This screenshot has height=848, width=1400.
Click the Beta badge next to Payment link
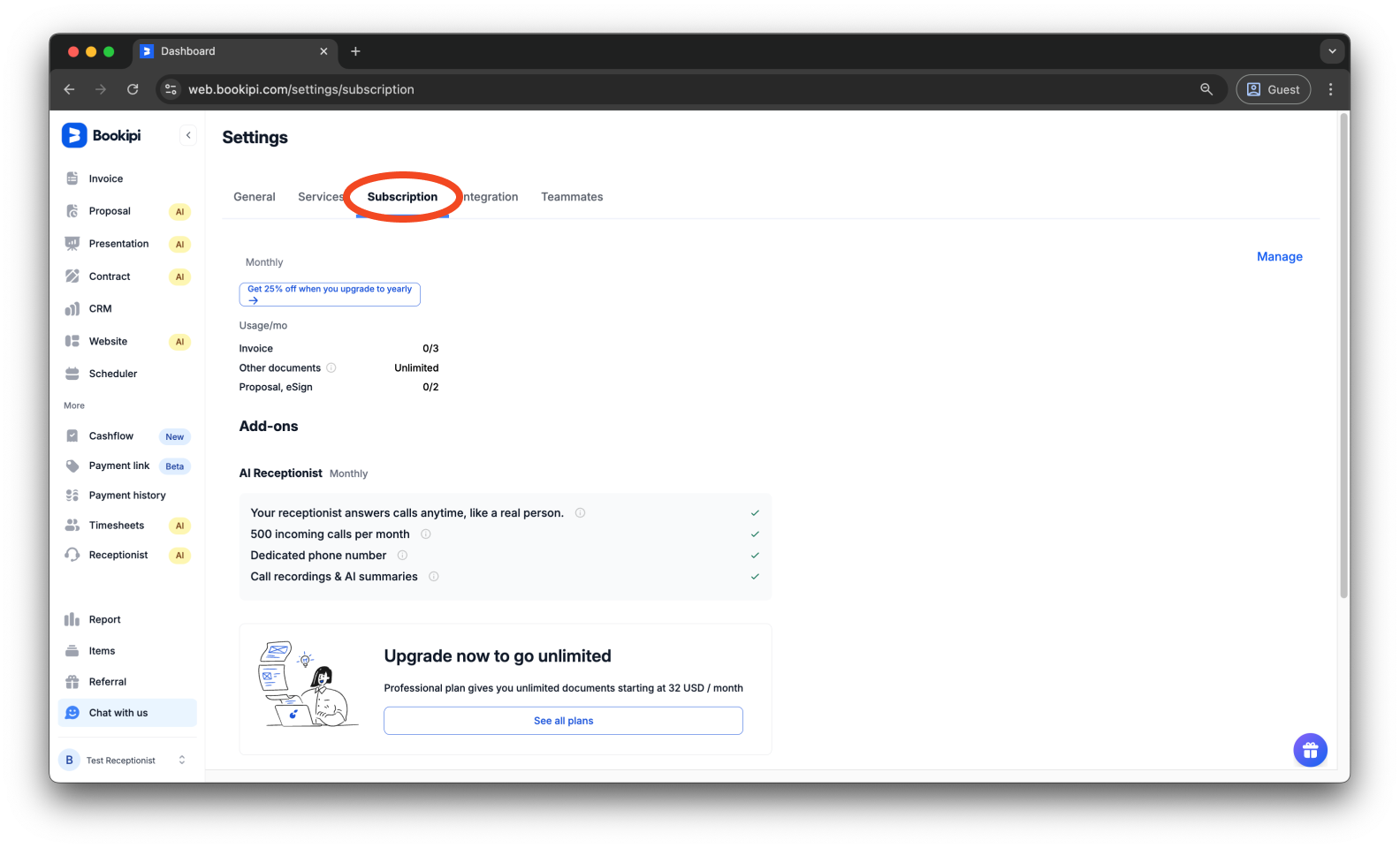pos(175,466)
